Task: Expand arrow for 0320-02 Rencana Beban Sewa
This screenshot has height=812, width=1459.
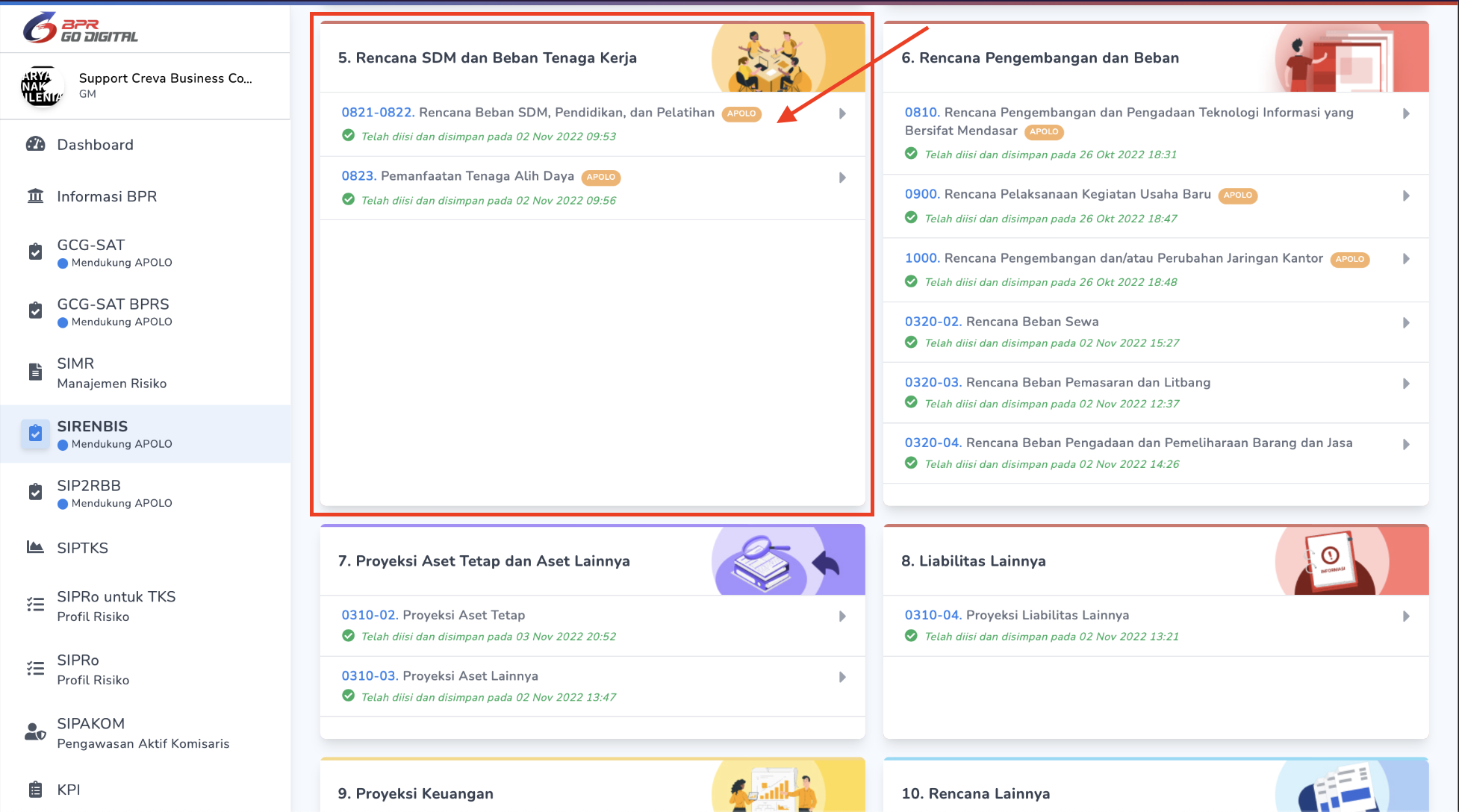Action: [1406, 322]
